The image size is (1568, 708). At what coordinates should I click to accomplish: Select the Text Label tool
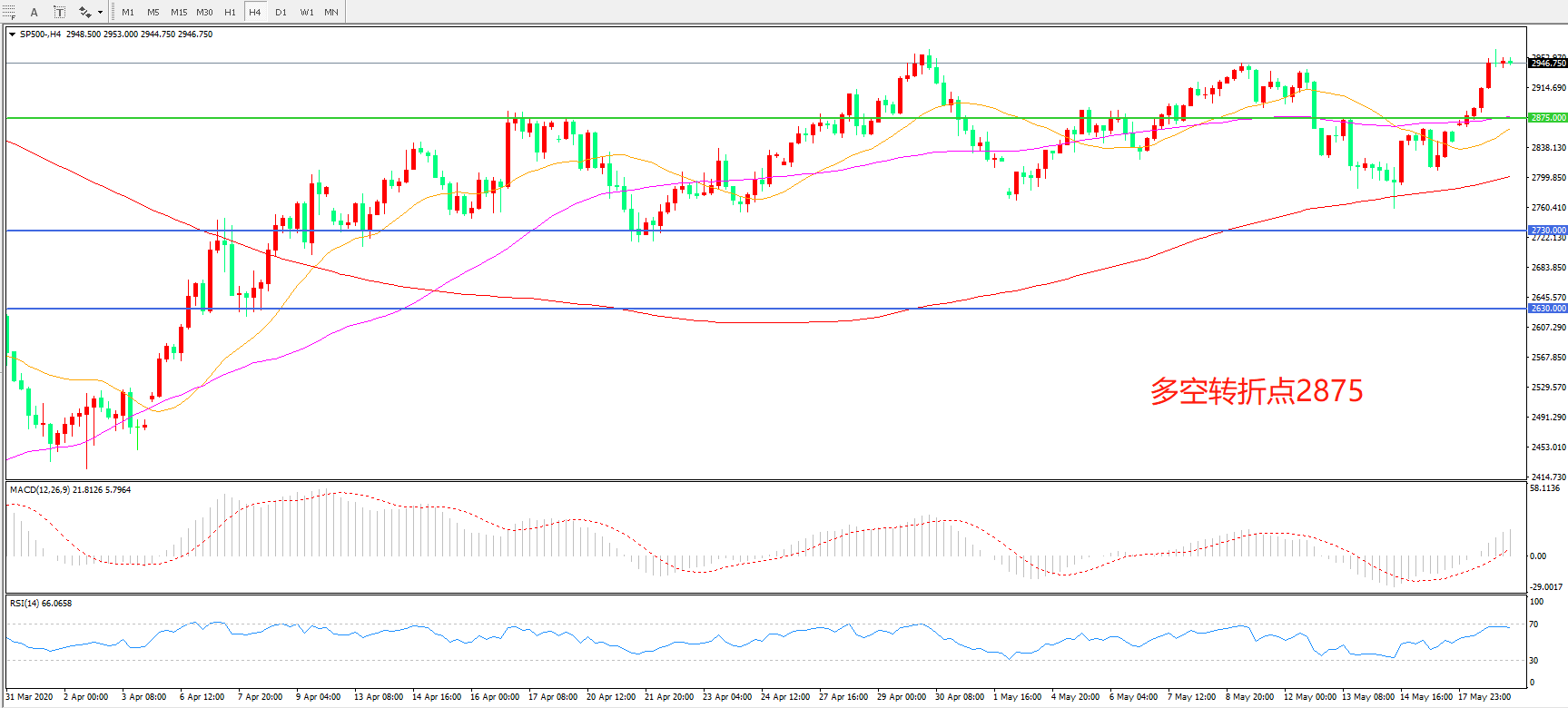point(59,12)
